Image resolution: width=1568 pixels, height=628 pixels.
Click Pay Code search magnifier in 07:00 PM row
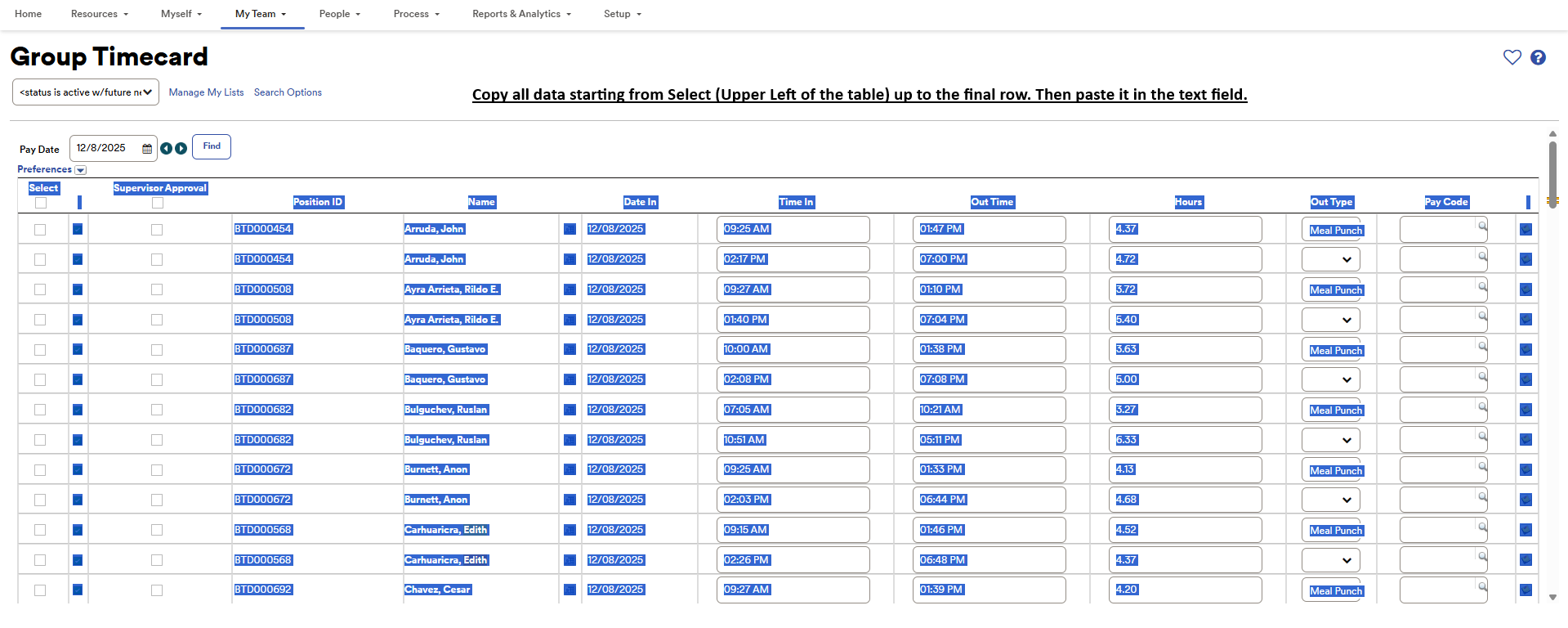pos(1481,256)
